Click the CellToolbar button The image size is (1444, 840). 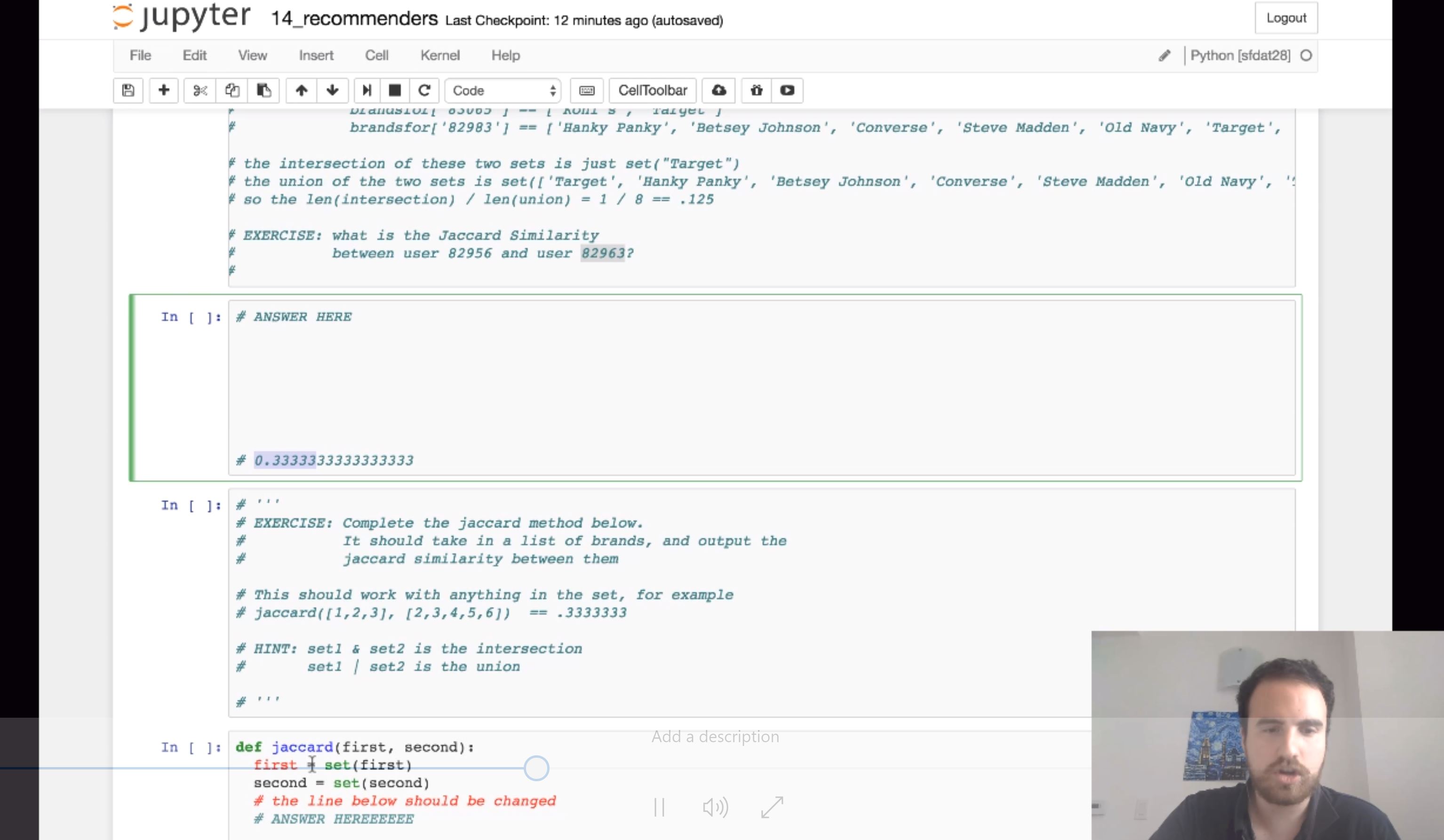(x=652, y=90)
